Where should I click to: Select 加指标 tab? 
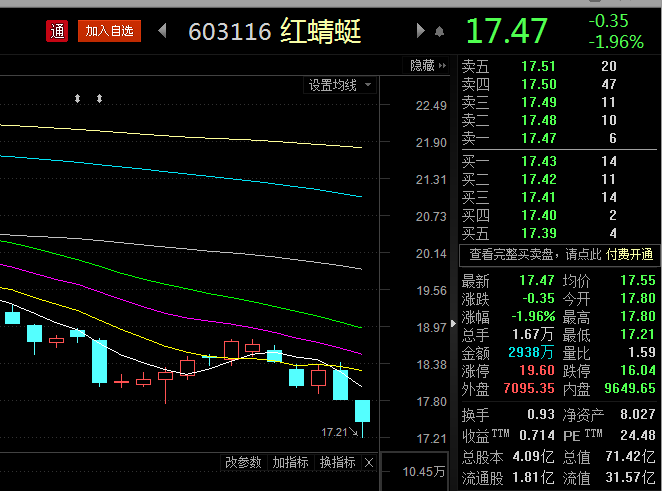(290, 462)
